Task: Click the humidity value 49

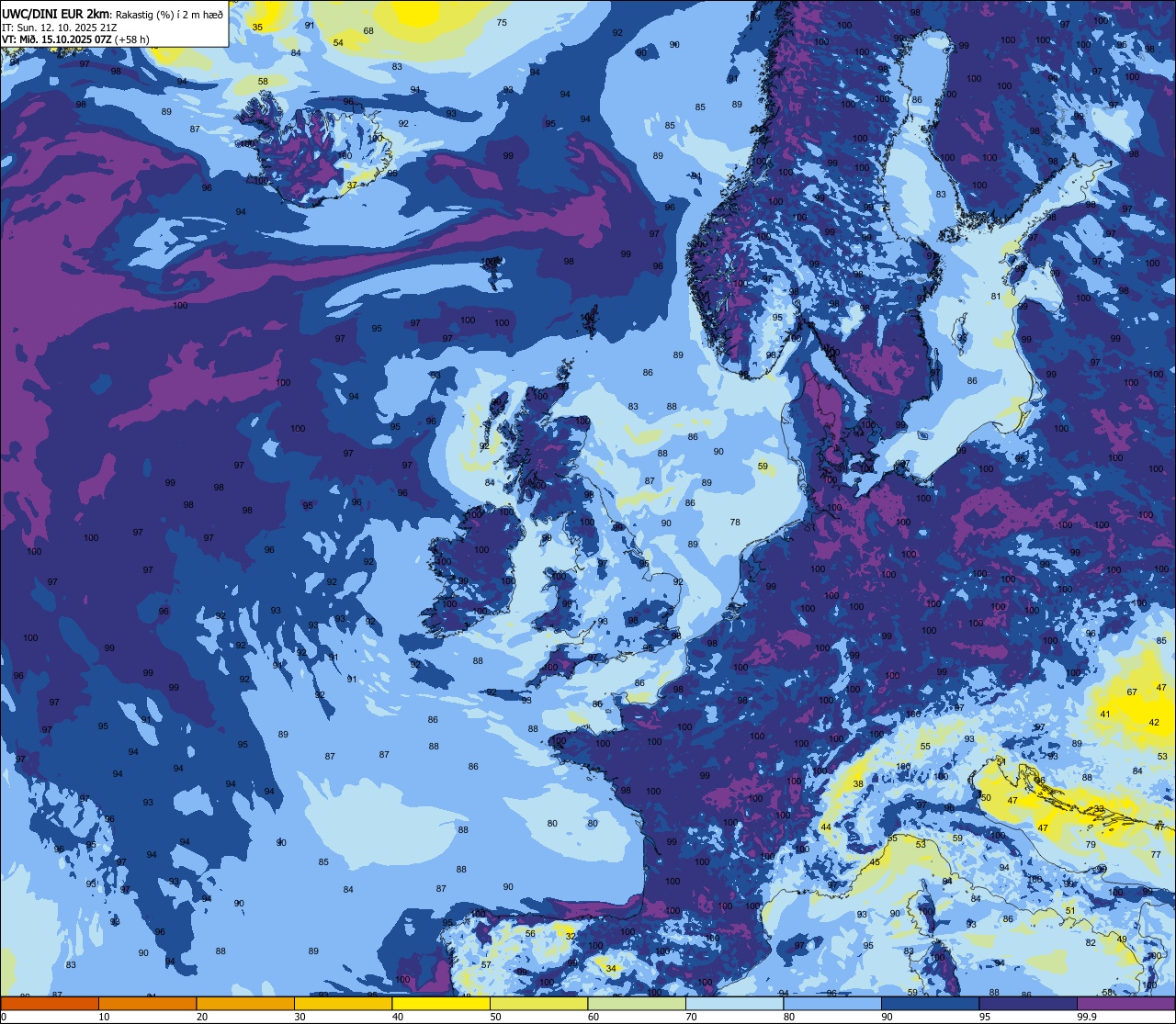Action: [1122, 939]
